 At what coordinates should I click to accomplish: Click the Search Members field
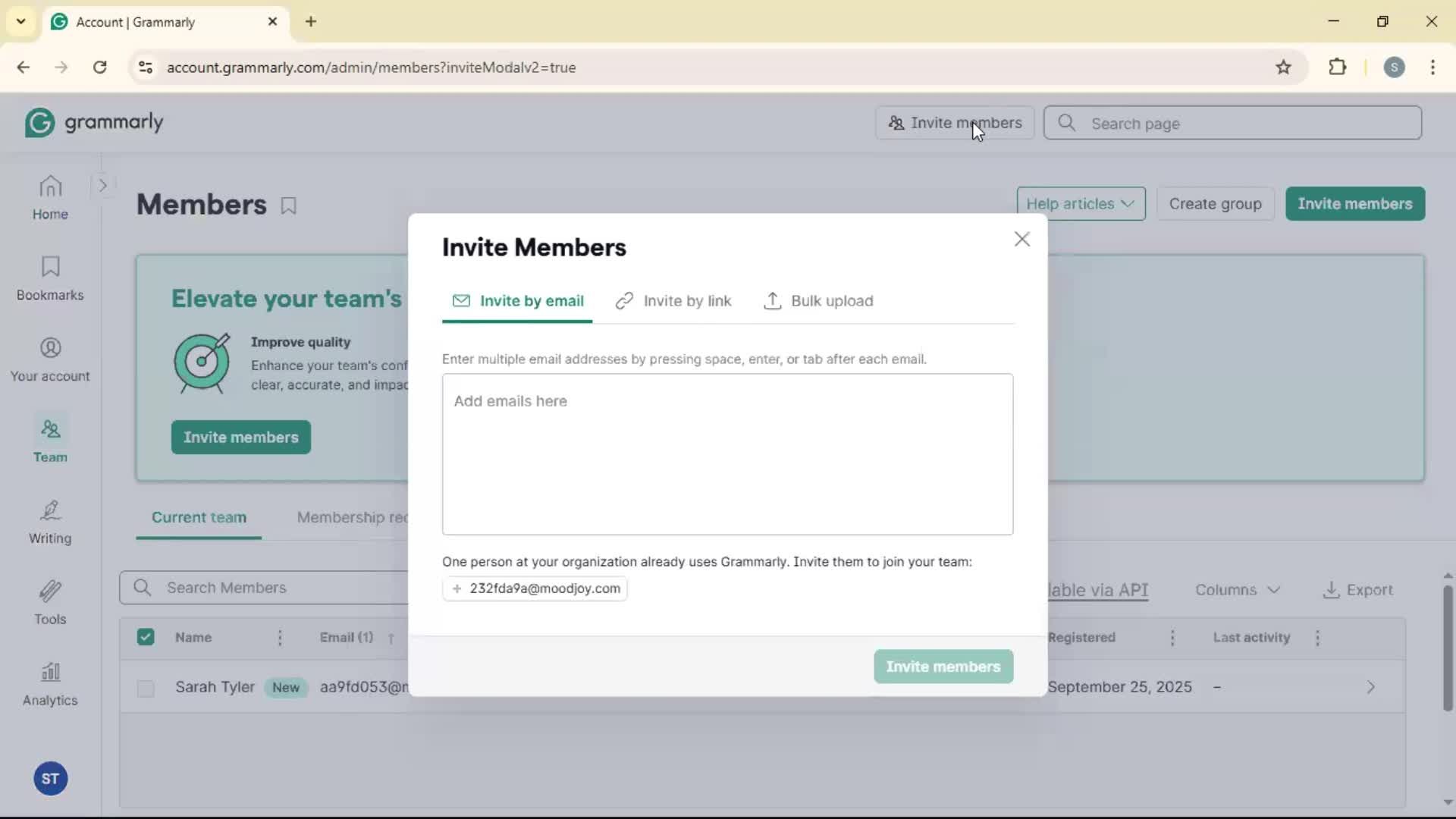(264, 588)
